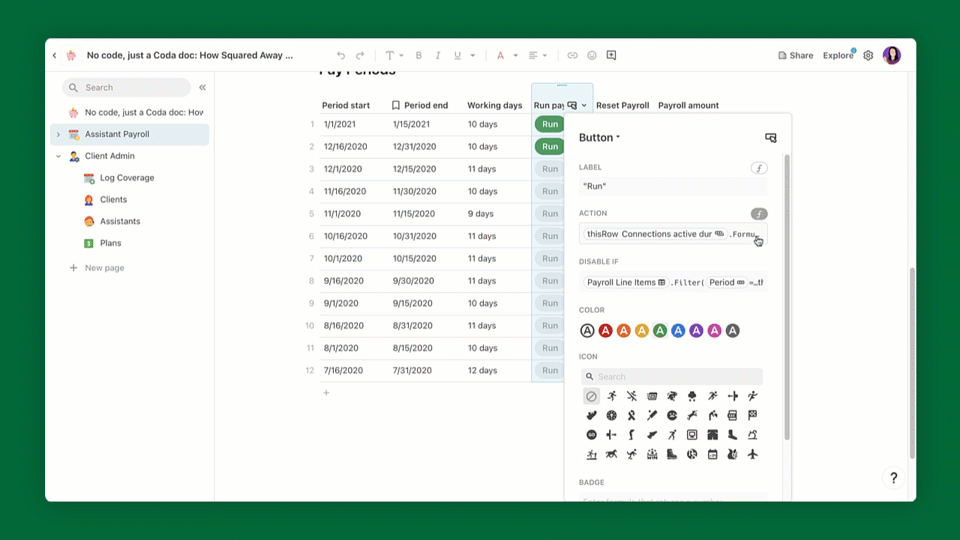Pick the boot icon in last row
This screenshot has width=960, height=540.
point(672,454)
